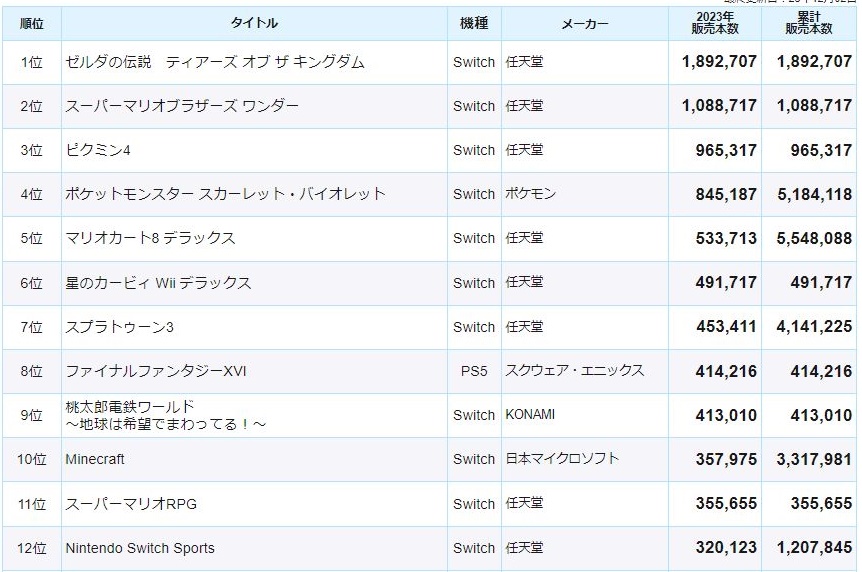Select the マリオカート8 デラックス row title
The height and width of the screenshot is (572, 862).
point(150,238)
